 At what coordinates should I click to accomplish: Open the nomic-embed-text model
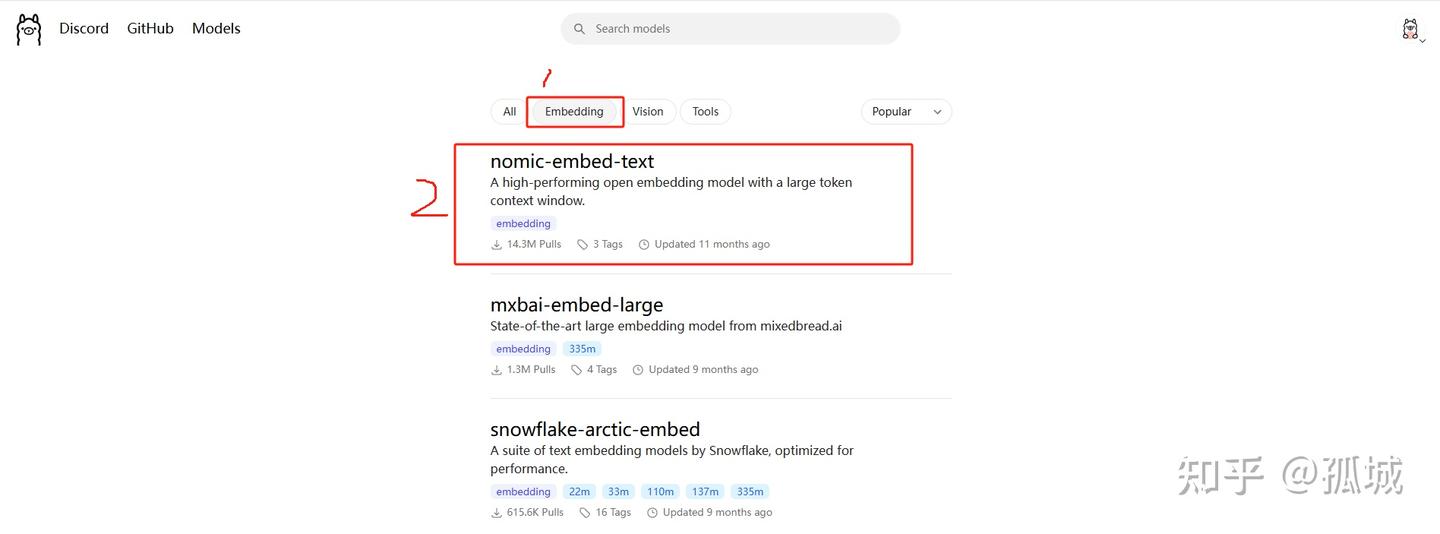pos(572,161)
